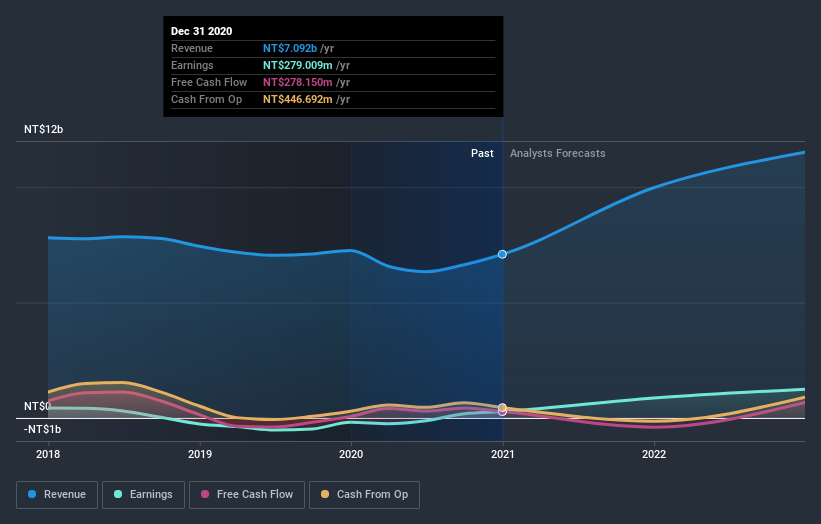Click the orange dot in Cash From Op legend
Screen dimensions: 821x524
click(x=325, y=494)
